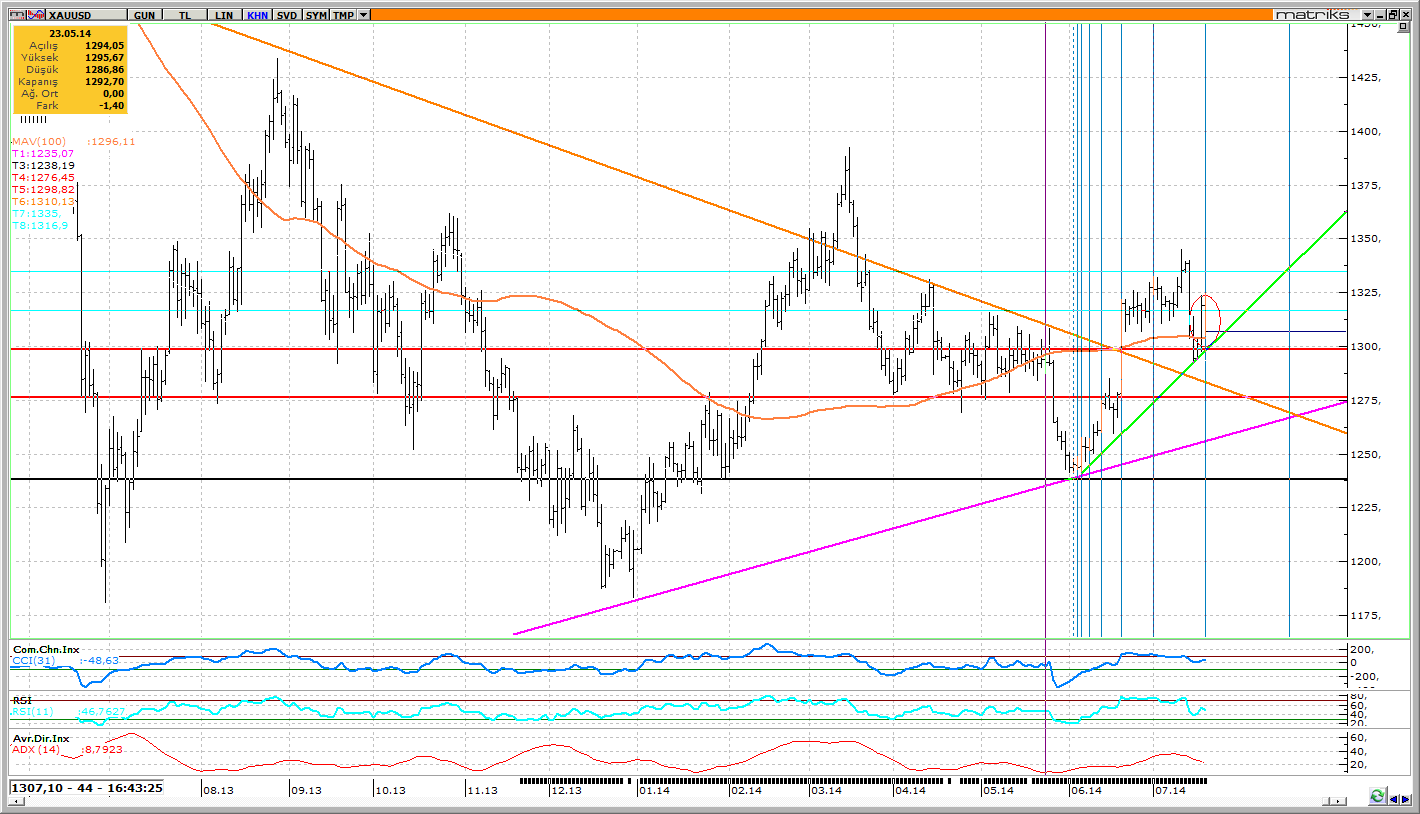Image resolution: width=1420 pixels, height=814 pixels.
Task: Click the 1400 price axis label
Action: (x=1366, y=132)
